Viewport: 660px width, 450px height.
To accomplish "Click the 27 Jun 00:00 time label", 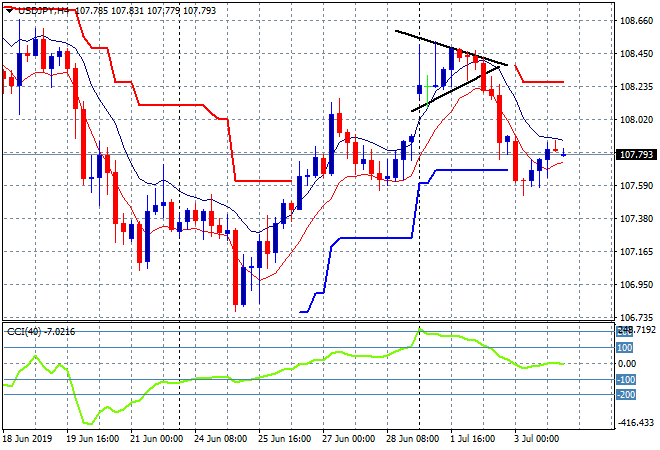I will pos(349,439).
